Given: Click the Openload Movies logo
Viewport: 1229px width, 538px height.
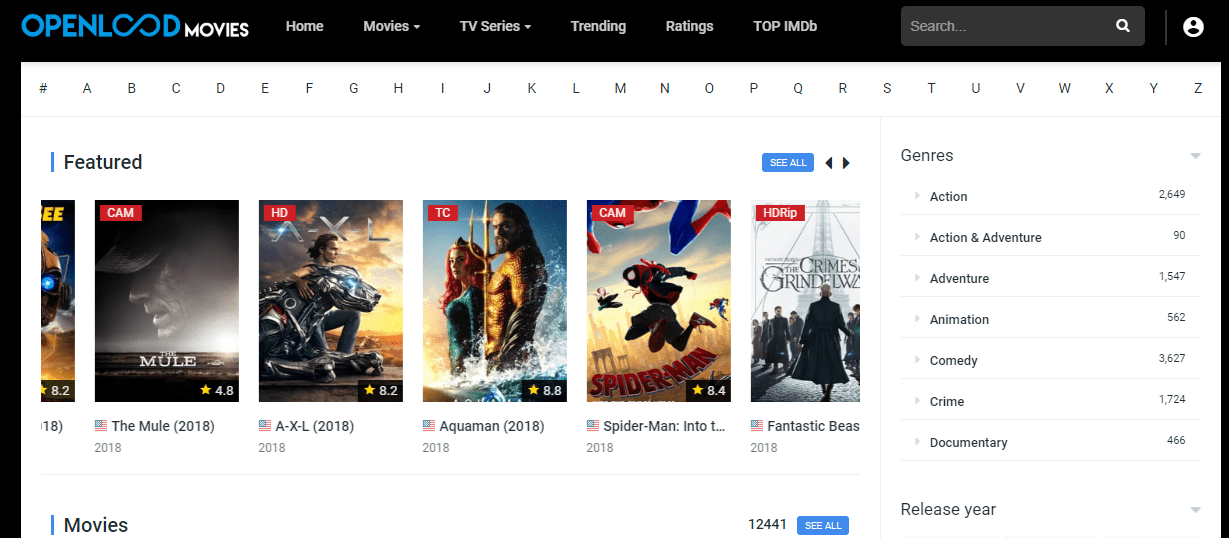Looking at the screenshot, I should [135, 26].
